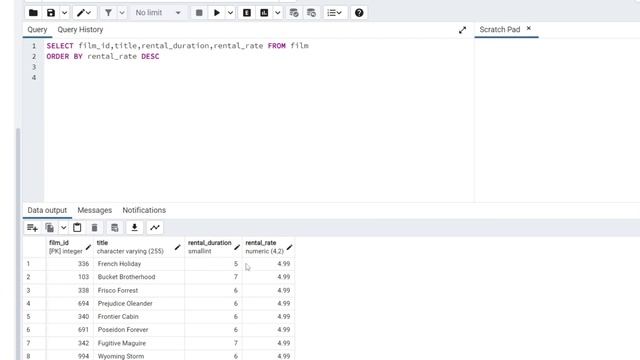Stop the running query
Image resolution: width=640 pixels, height=360 pixels.
(199, 13)
